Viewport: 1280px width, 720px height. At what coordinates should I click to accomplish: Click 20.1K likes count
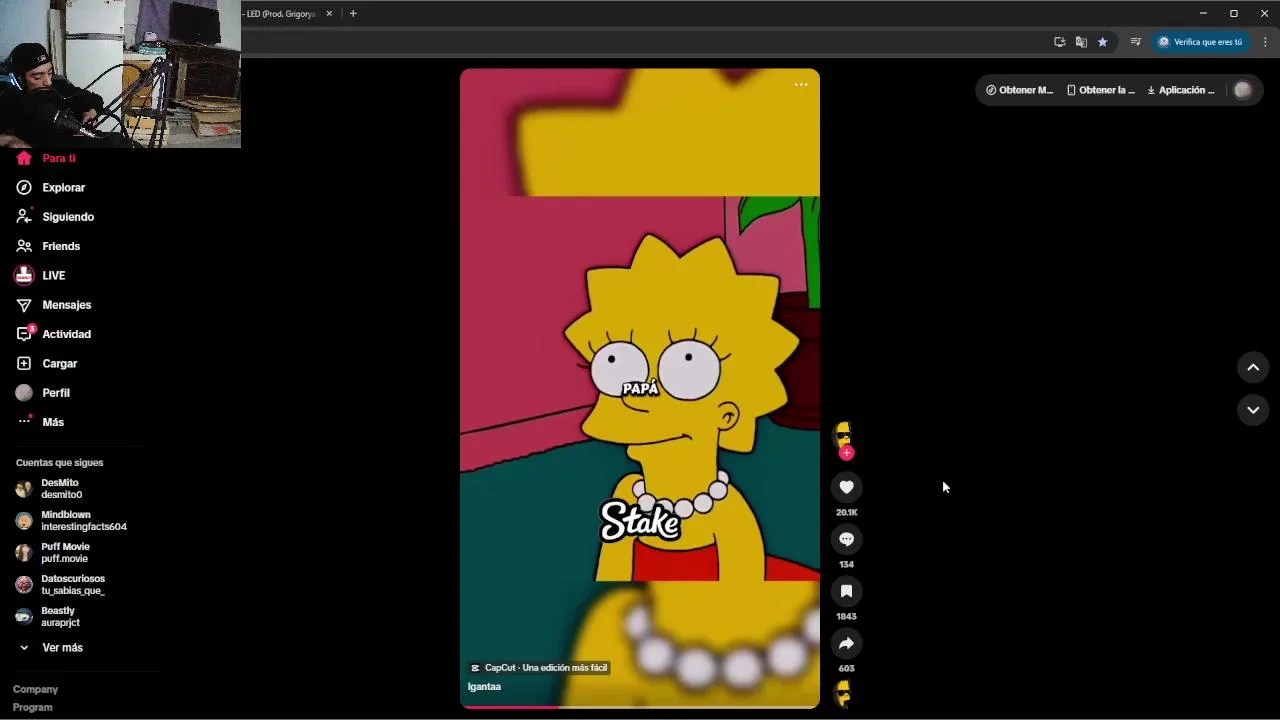[x=846, y=513]
